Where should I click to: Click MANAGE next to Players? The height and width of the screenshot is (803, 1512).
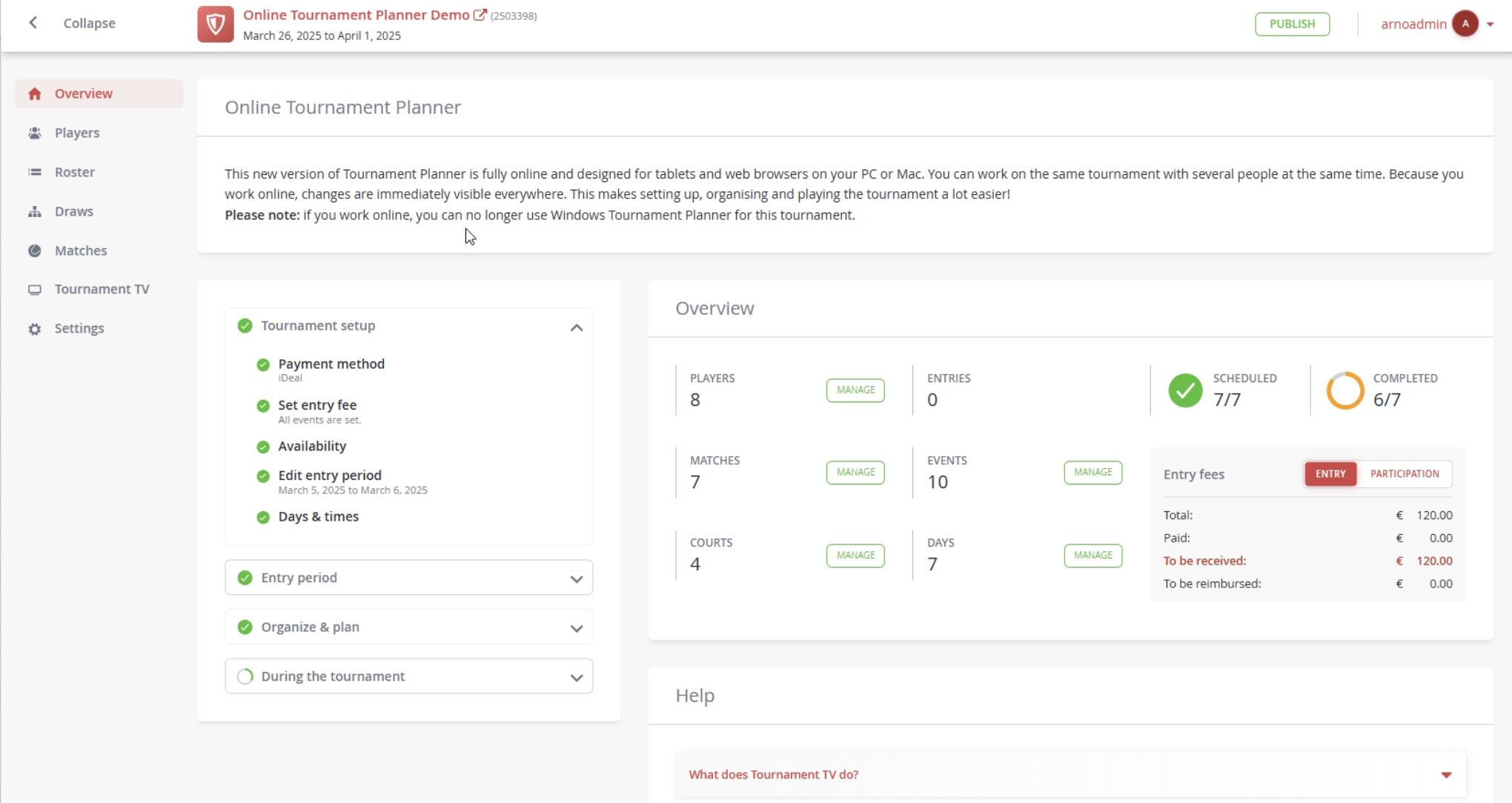point(855,390)
